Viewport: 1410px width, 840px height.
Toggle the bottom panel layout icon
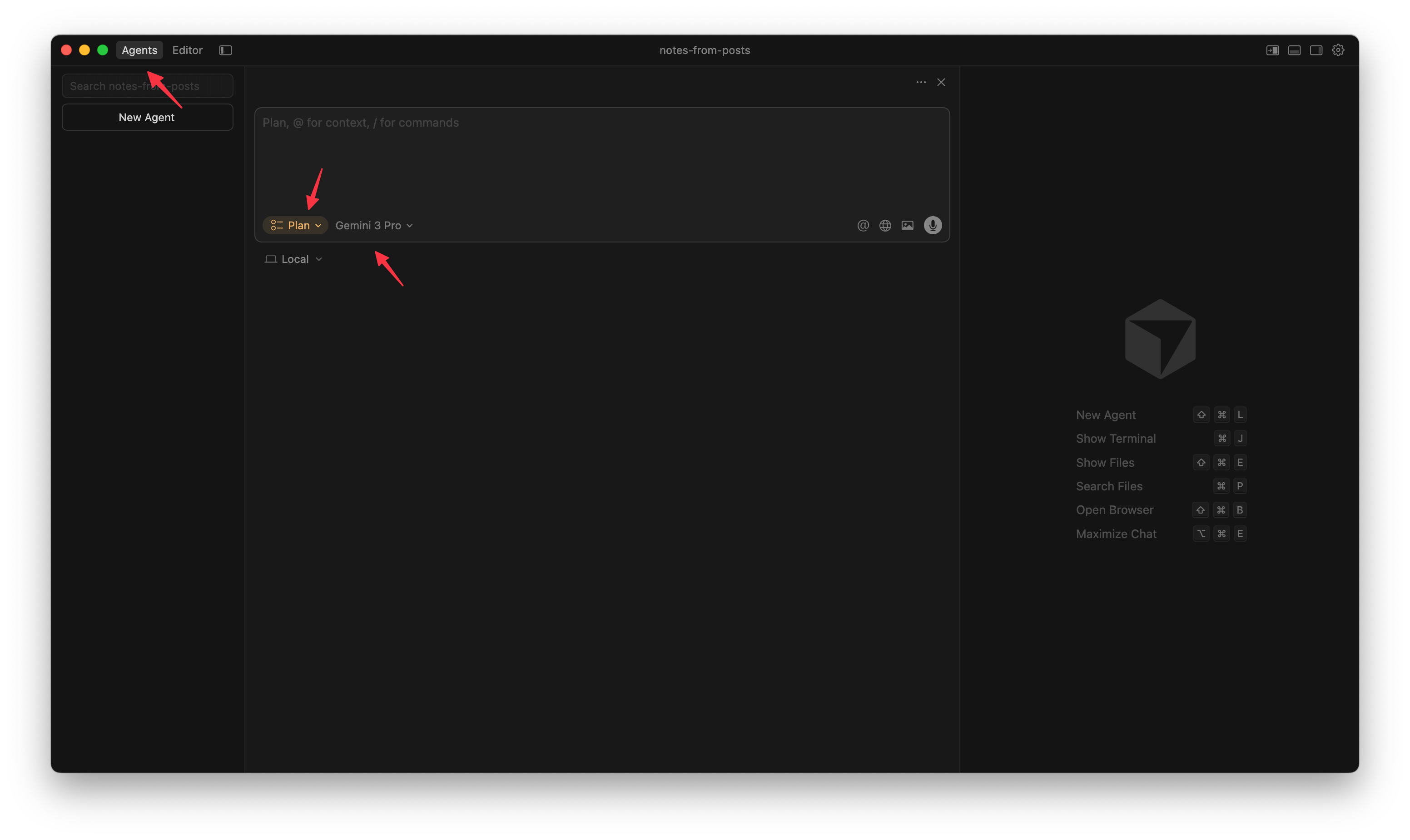[x=1295, y=50]
